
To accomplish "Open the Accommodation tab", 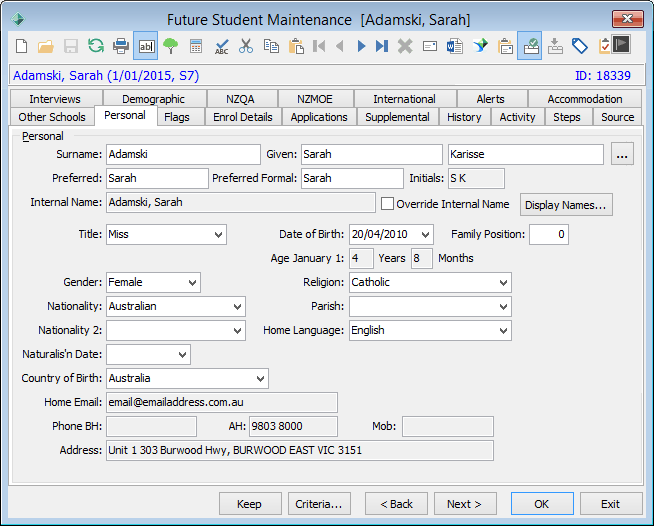I will (585, 99).
